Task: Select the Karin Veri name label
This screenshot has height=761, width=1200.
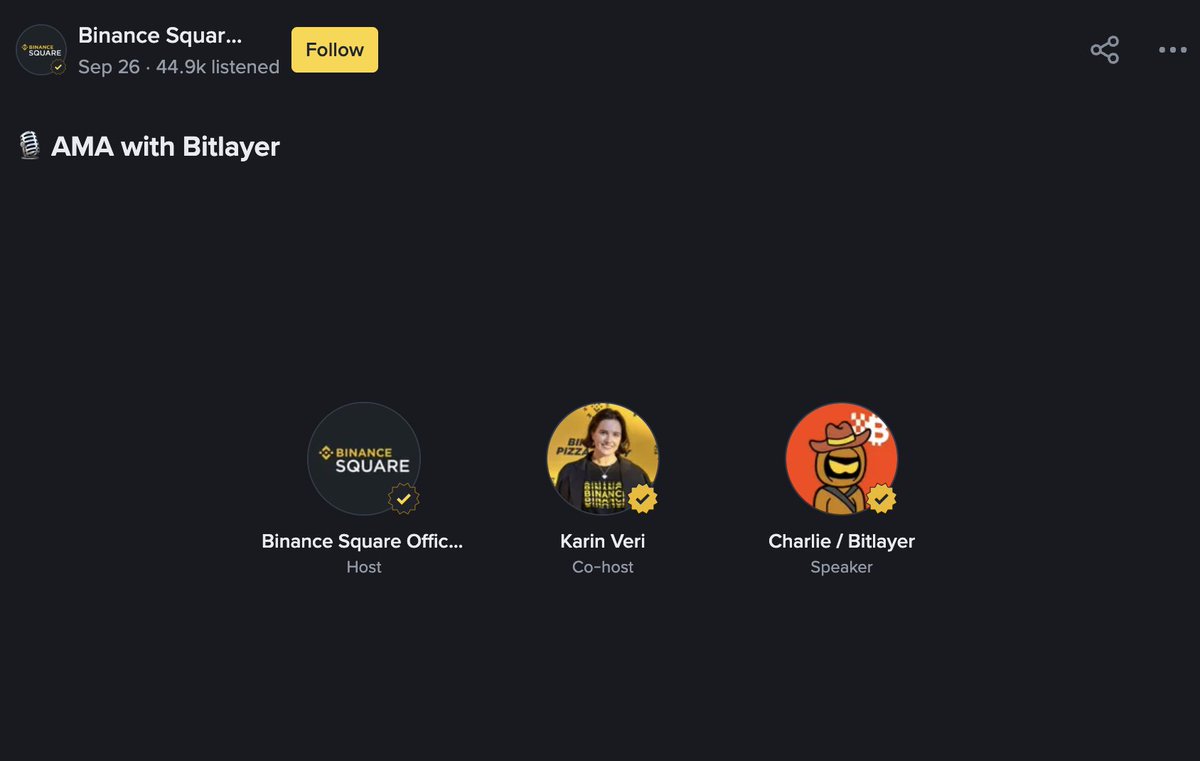Action: point(603,541)
